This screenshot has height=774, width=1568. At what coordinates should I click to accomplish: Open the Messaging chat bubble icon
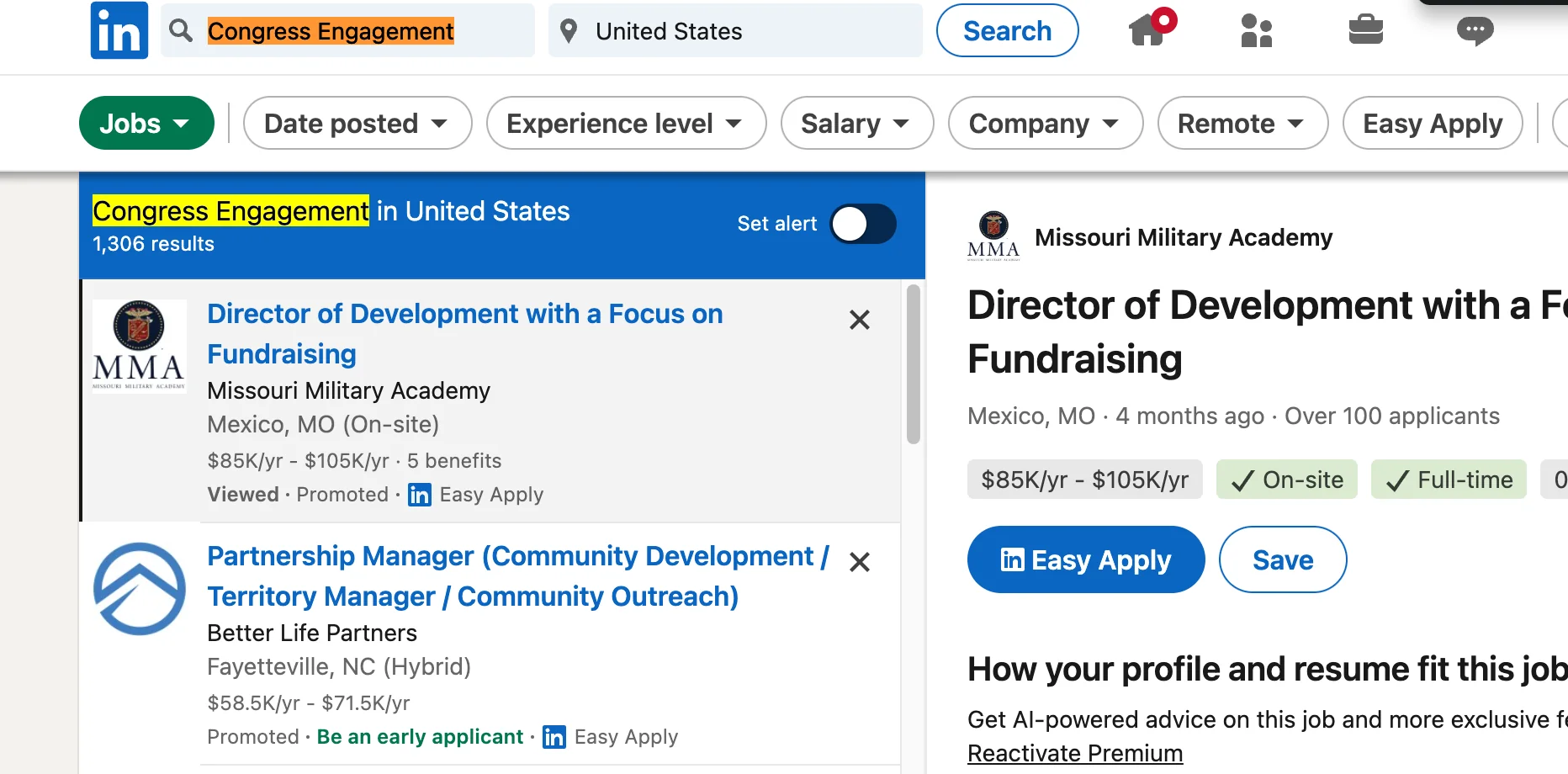click(1475, 31)
